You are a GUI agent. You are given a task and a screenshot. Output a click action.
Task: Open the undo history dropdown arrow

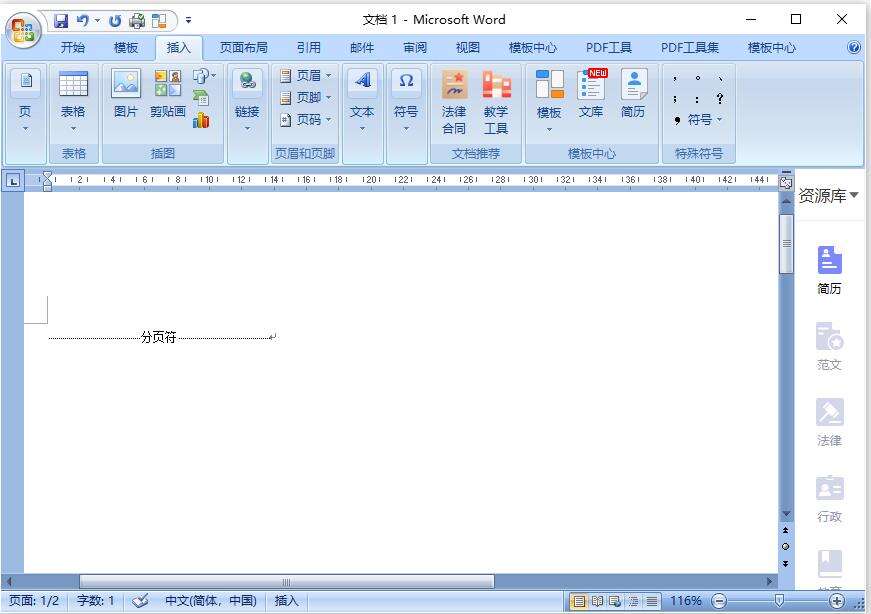[x=97, y=21]
